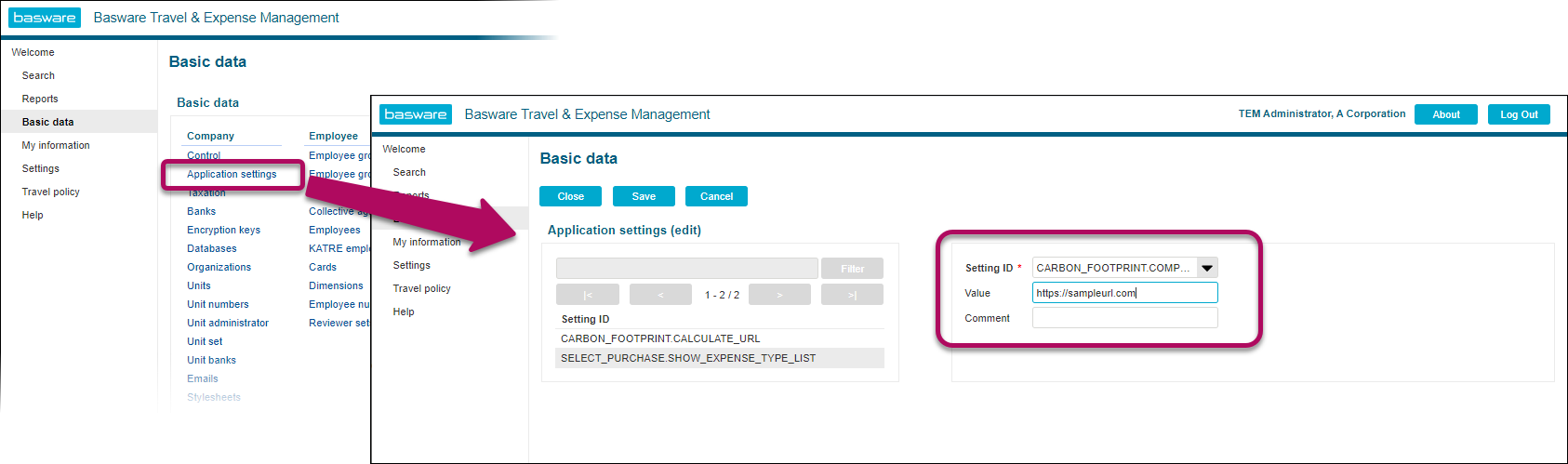The image size is (1568, 464).
Task: Open the Setting ID dropdown arrow
Action: point(1207,268)
